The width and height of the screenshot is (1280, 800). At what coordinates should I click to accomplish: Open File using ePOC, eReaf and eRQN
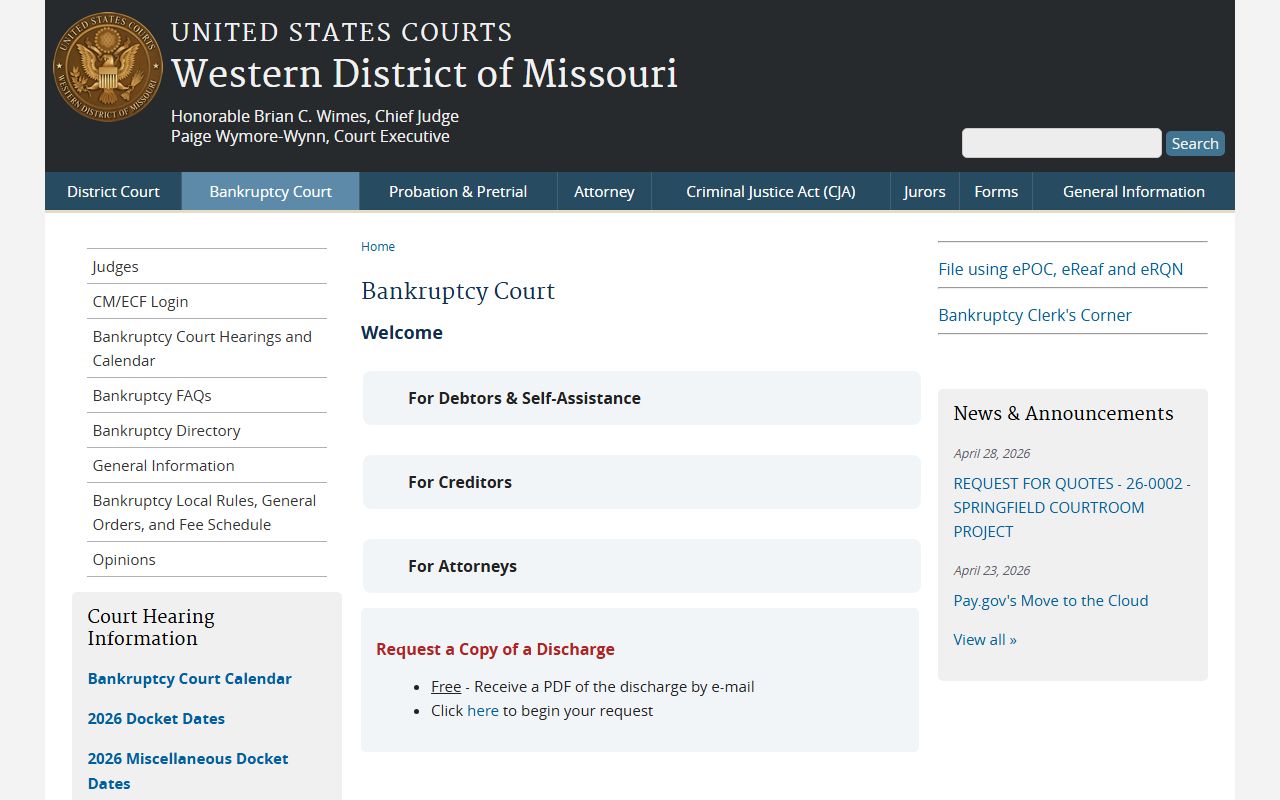pyautogui.click(x=1060, y=269)
